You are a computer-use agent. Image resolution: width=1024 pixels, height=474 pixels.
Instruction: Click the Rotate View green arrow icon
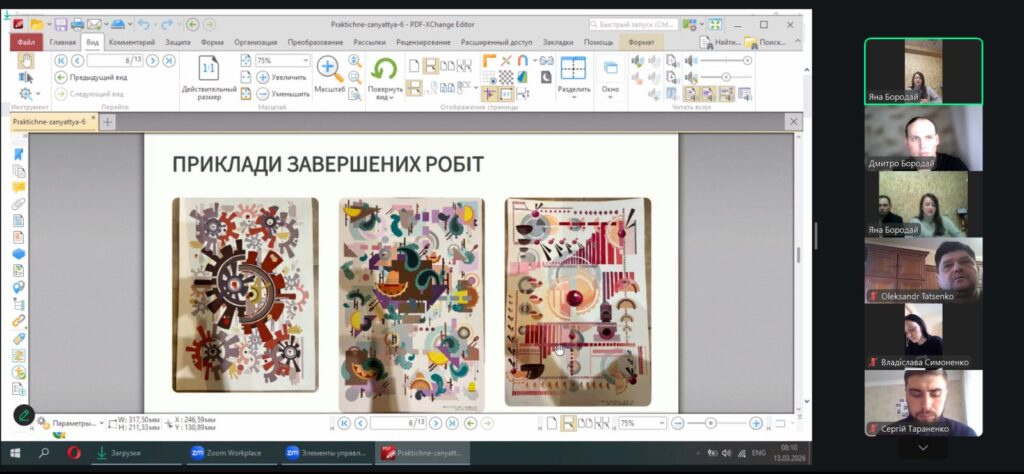(384, 68)
